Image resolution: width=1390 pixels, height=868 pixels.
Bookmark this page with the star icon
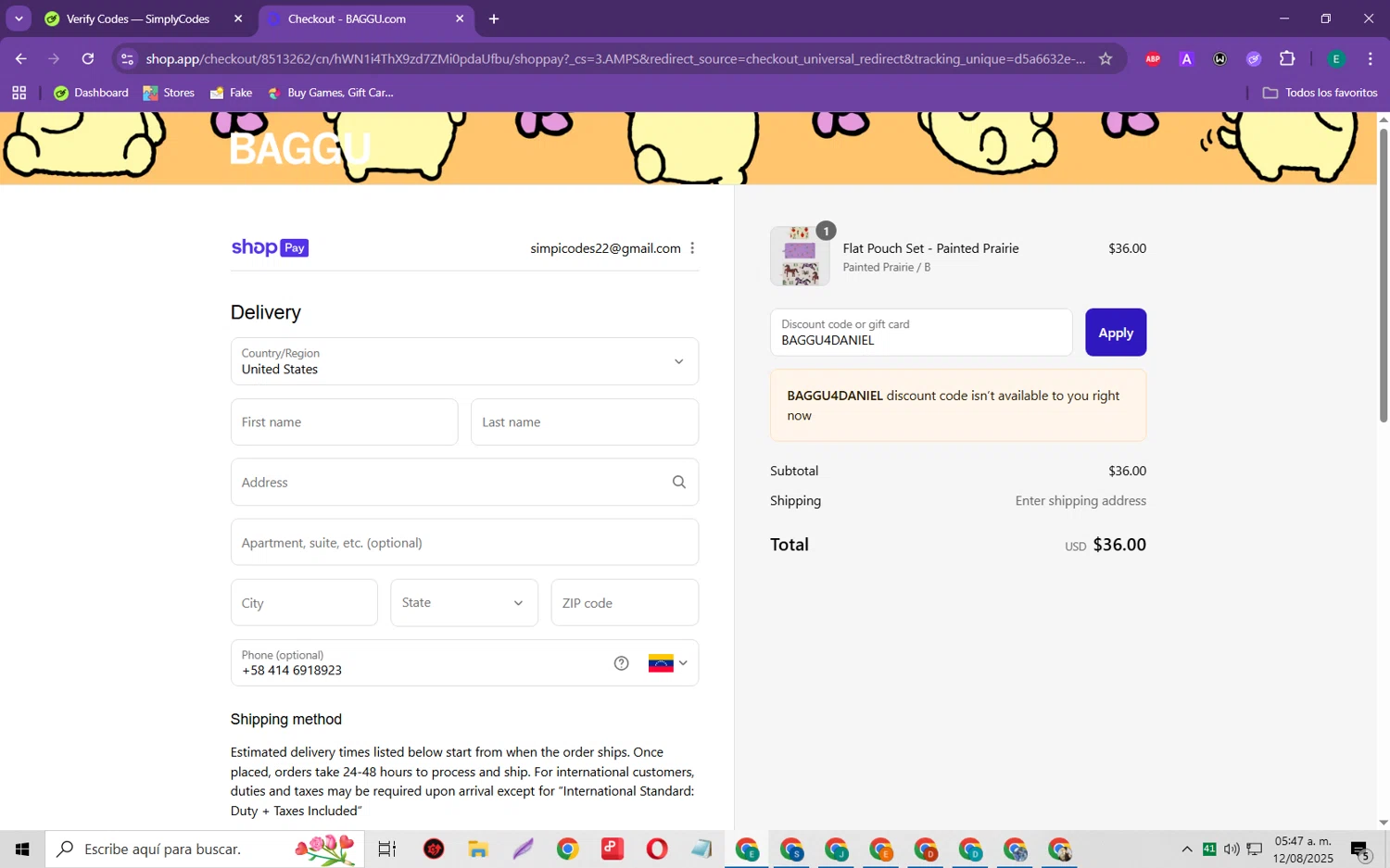[x=1106, y=58]
